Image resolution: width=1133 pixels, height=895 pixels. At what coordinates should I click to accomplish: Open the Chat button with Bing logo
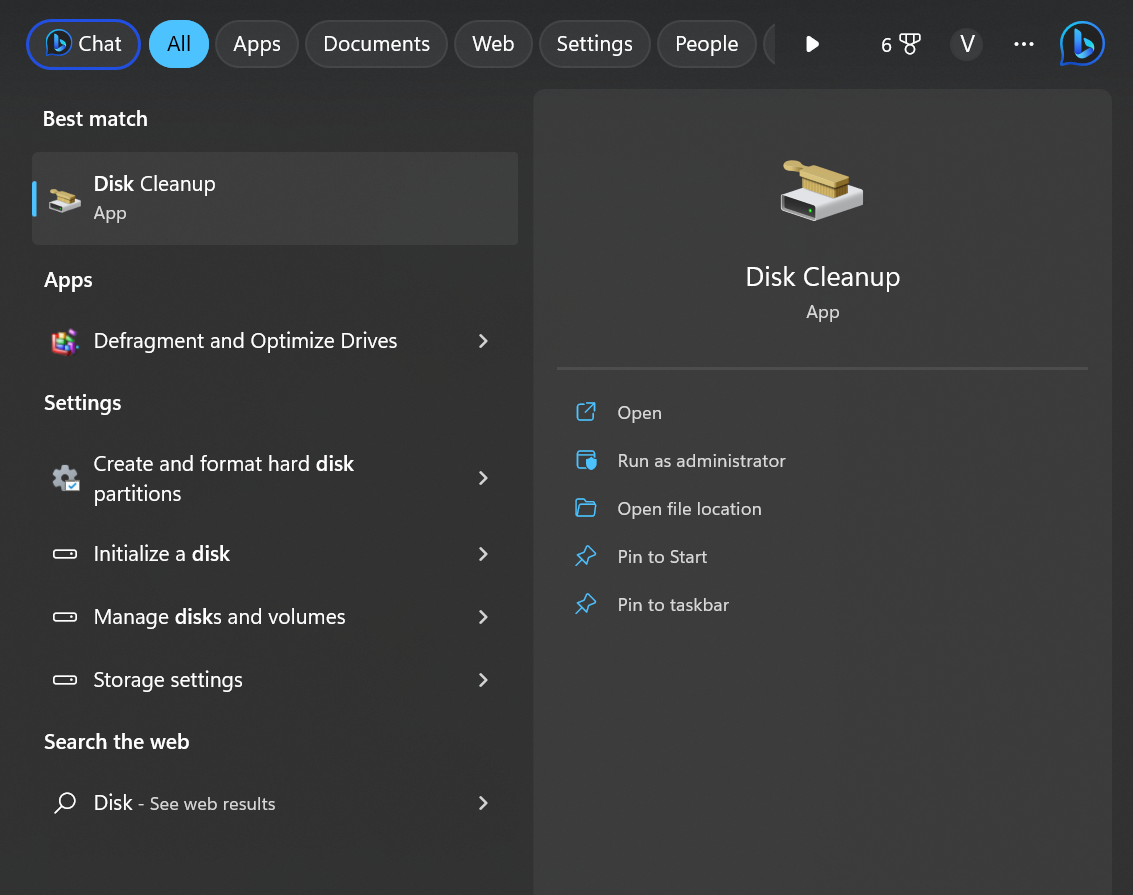[x=83, y=44]
